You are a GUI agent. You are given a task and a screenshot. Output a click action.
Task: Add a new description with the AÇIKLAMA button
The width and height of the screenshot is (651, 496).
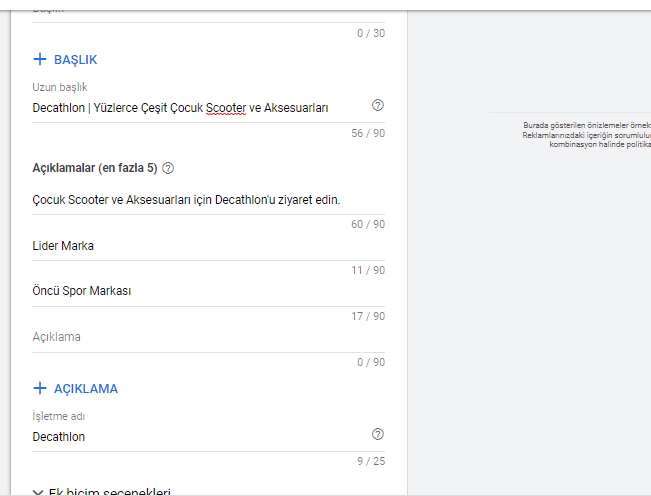(x=85, y=388)
